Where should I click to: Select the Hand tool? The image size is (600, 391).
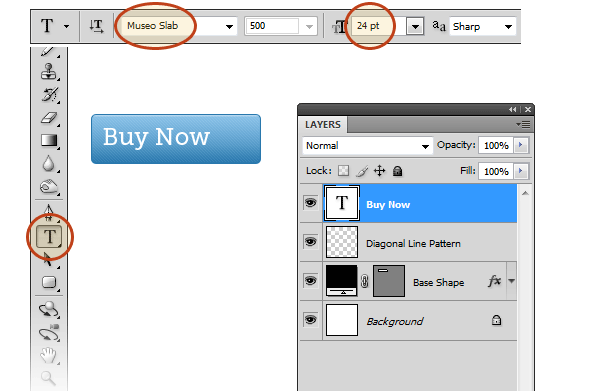coord(49,355)
